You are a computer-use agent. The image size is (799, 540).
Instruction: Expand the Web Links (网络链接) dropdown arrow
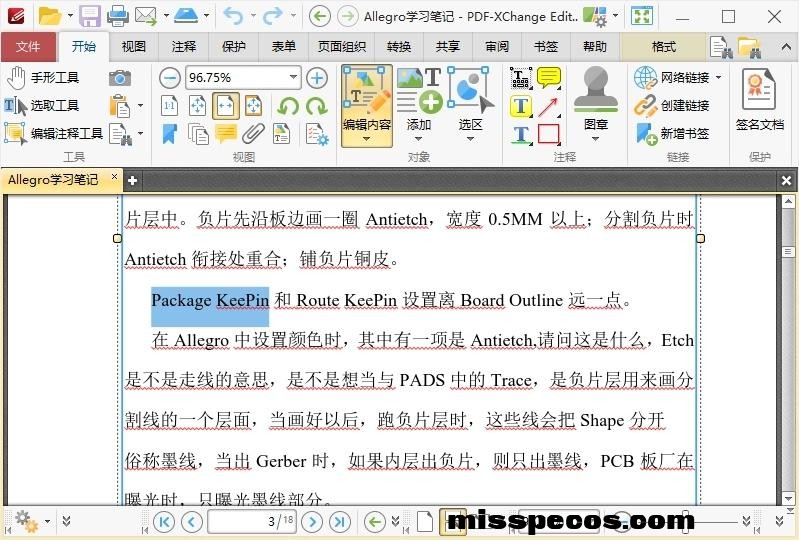(x=718, y=77)
